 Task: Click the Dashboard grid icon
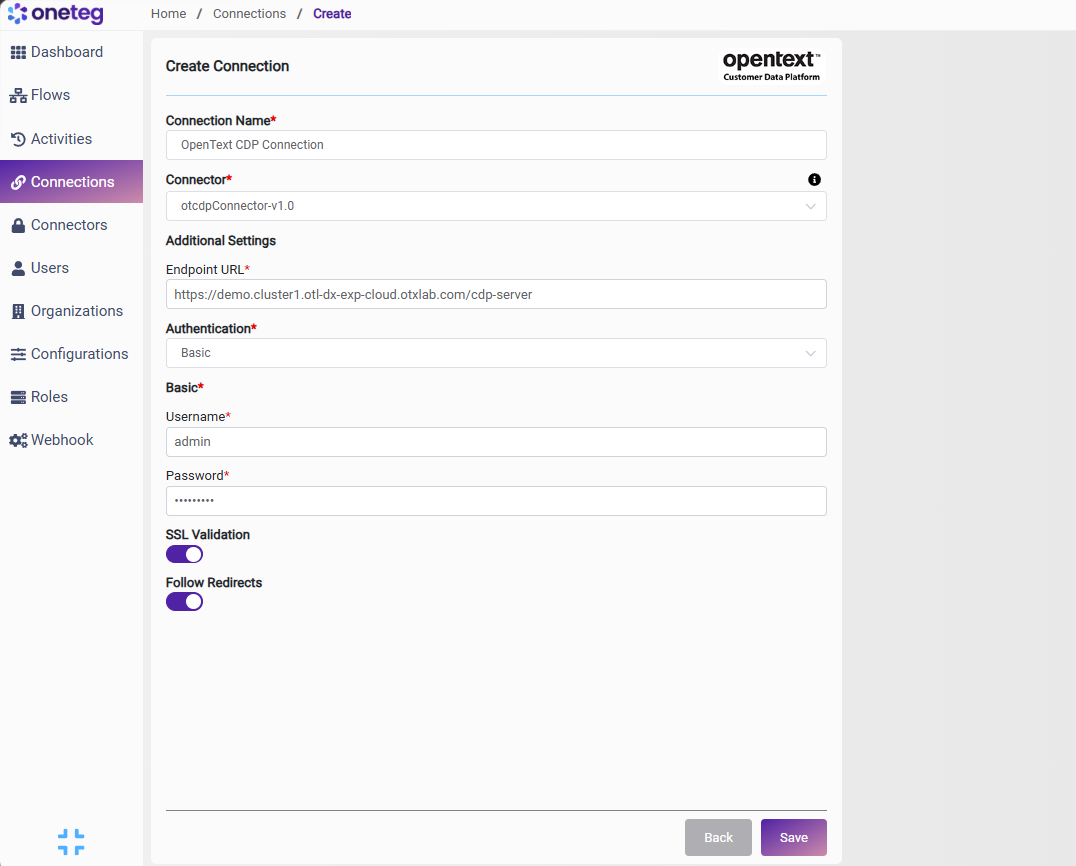click(19, 52)
